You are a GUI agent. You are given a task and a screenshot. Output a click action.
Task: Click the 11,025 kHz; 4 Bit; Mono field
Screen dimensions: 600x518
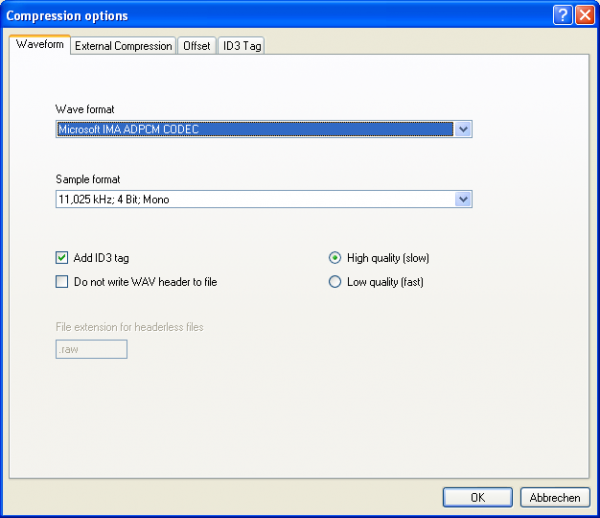tap(254, 199)
